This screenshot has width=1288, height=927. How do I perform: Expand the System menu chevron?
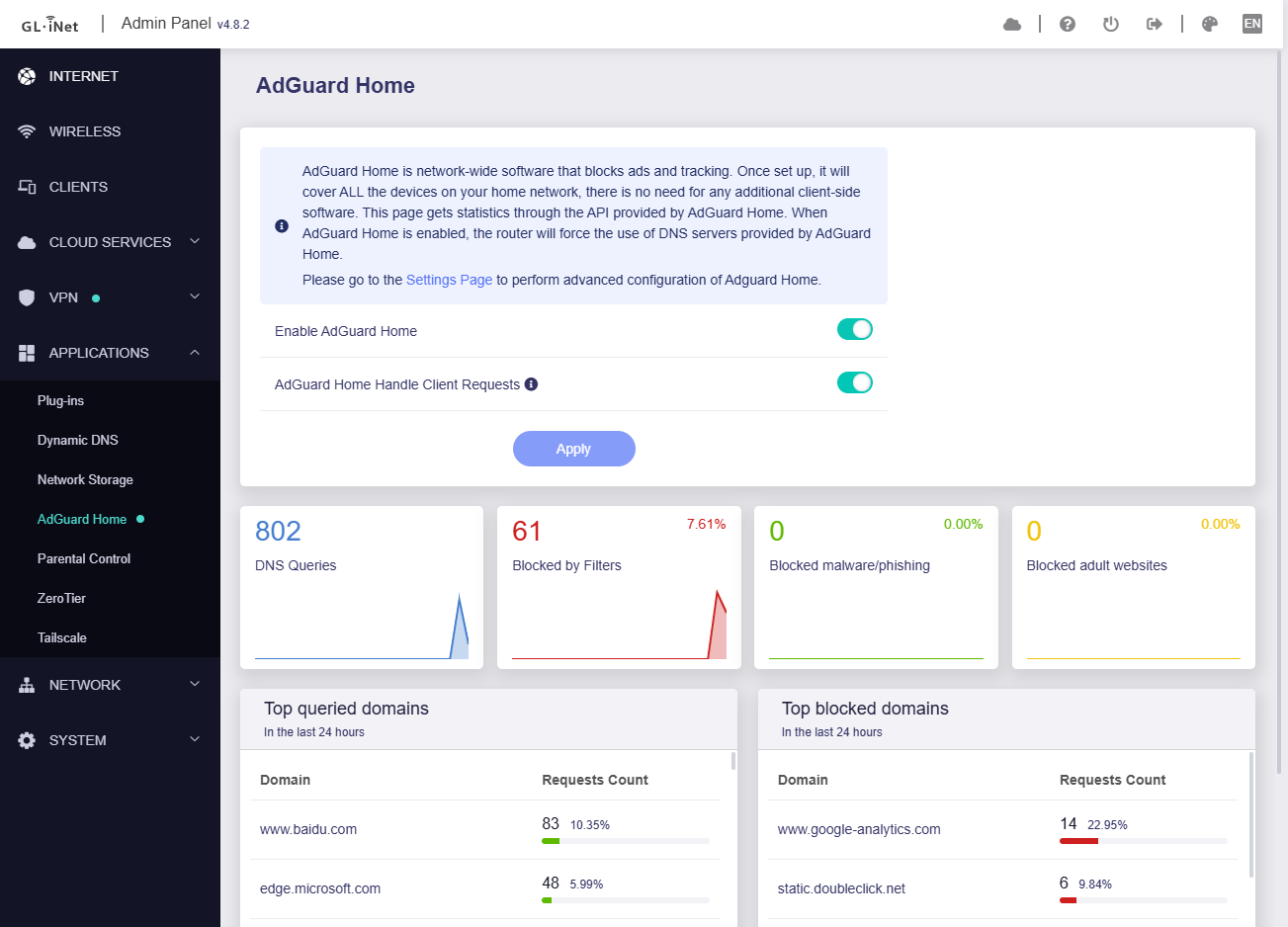(x=195, y=739)
